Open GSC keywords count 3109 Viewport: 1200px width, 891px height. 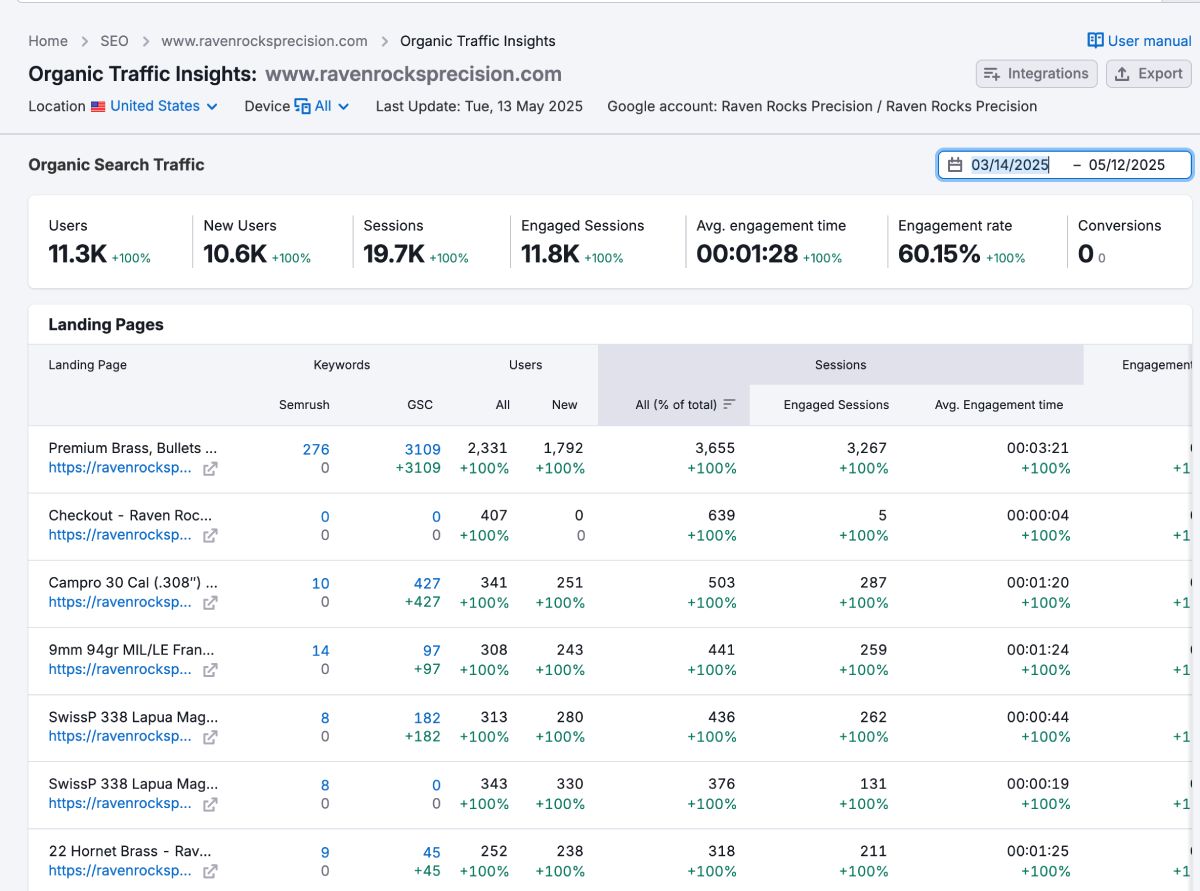tap(422, 450)
